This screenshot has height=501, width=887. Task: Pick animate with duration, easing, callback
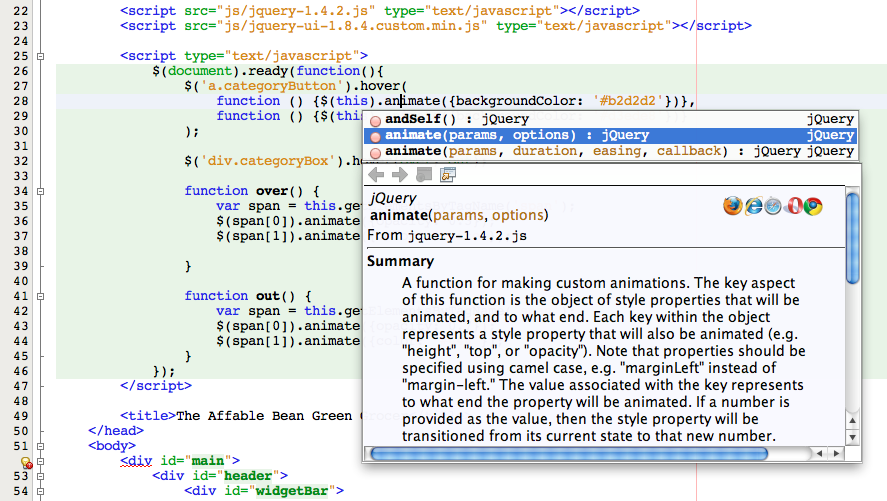tap(560, 151)
